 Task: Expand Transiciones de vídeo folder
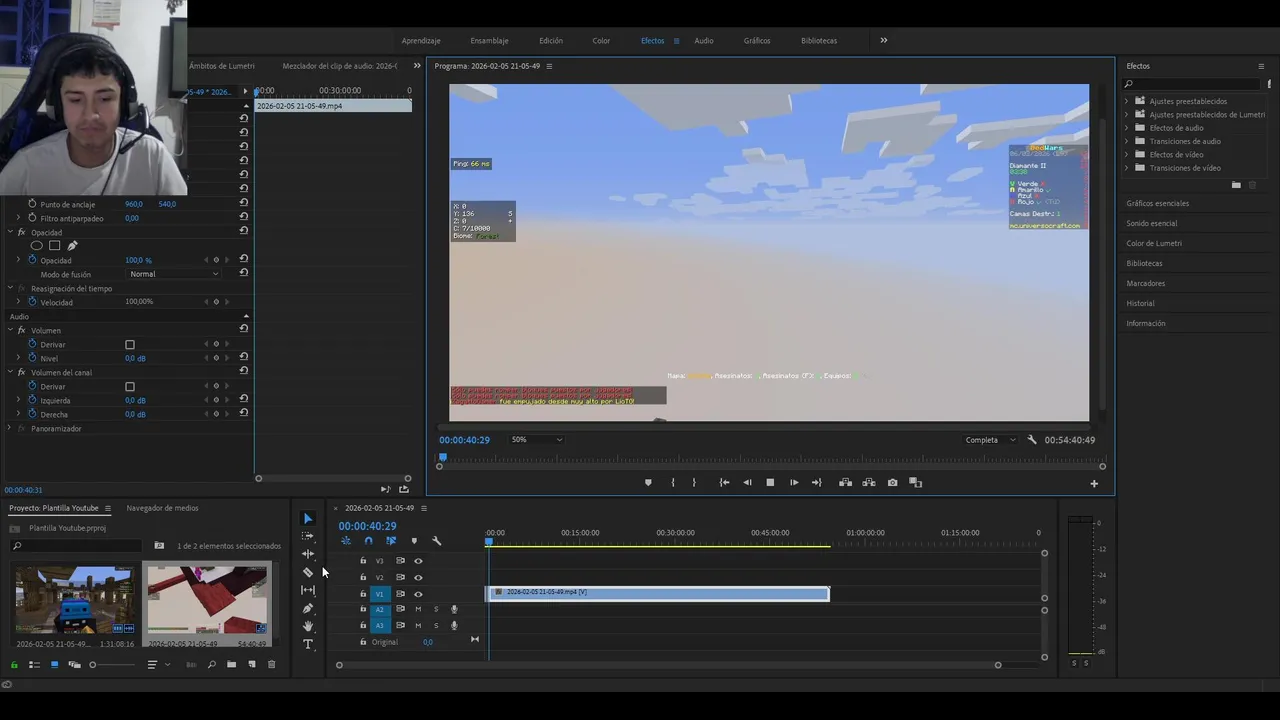coord(1126,168)
